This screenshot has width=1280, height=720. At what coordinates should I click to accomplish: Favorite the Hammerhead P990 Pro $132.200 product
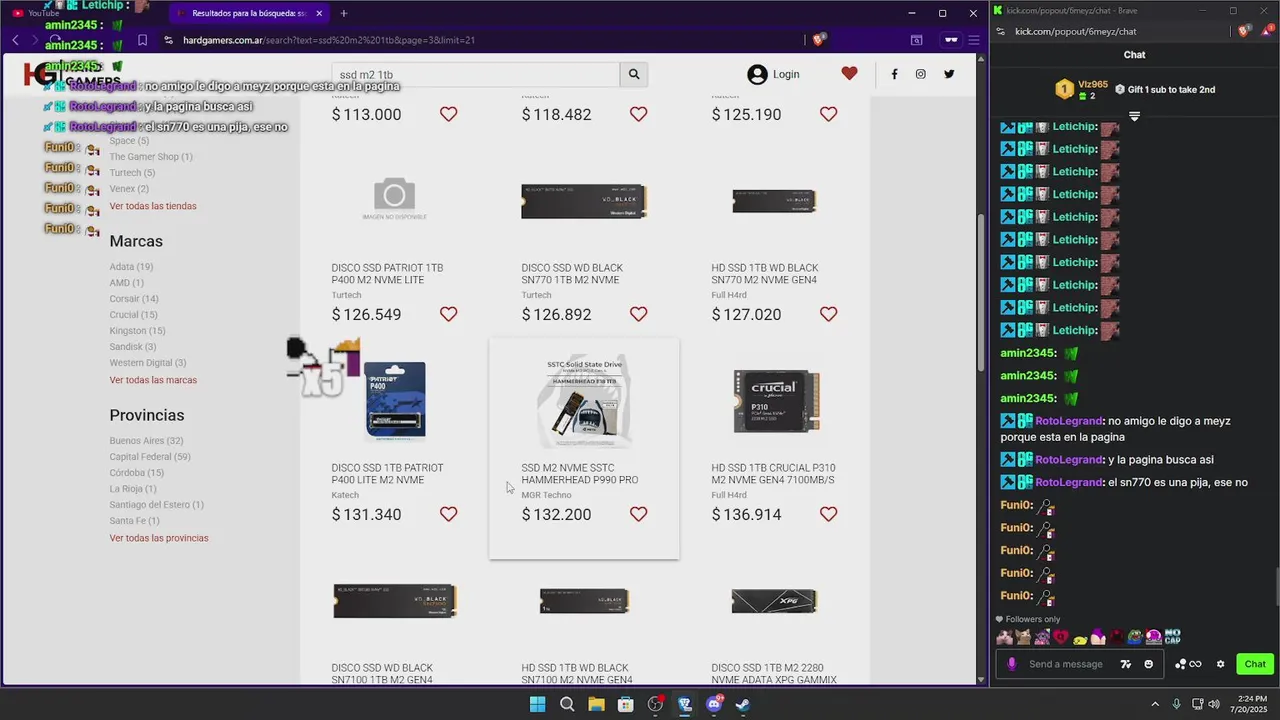coord(639,514)
